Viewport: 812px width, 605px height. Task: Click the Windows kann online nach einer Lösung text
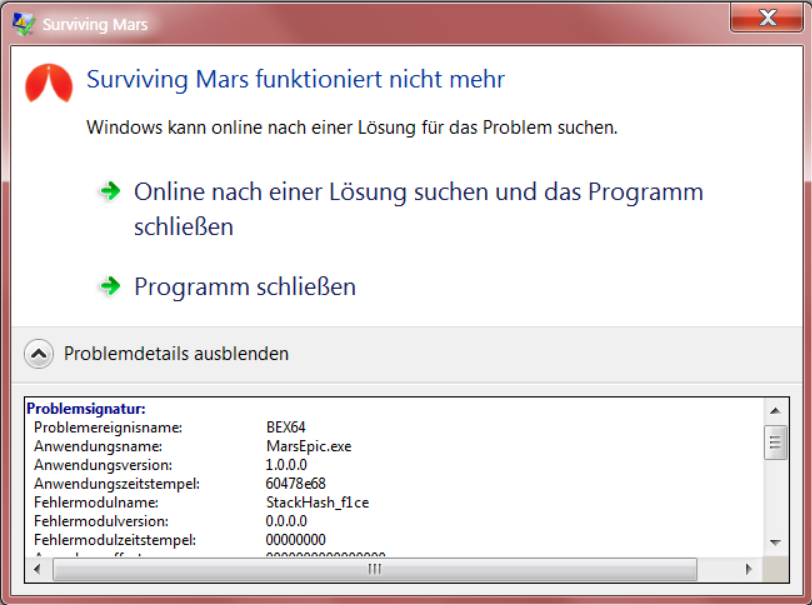[352, 127]
